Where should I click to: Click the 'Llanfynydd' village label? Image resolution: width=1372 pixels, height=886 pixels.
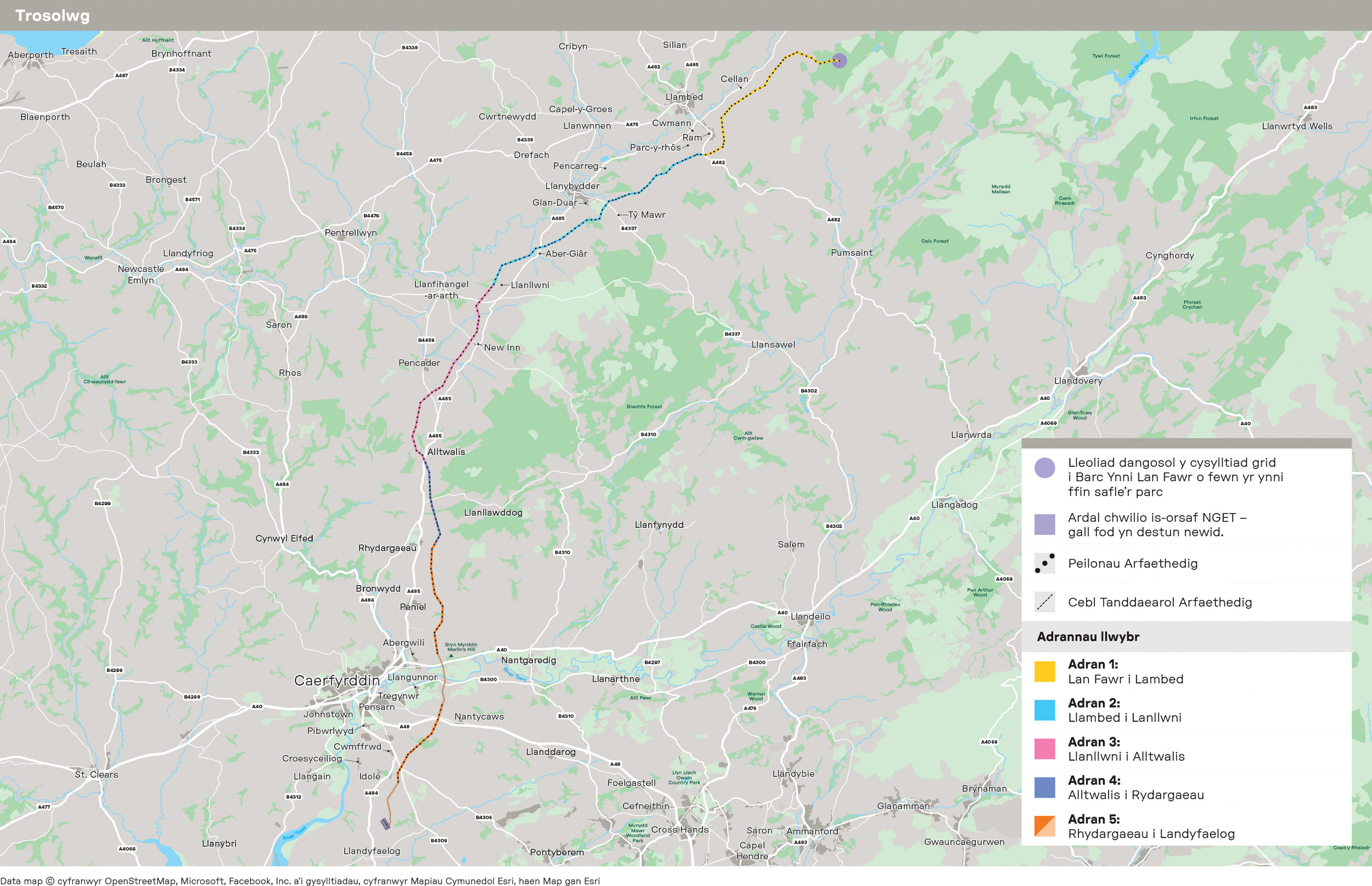659,524
